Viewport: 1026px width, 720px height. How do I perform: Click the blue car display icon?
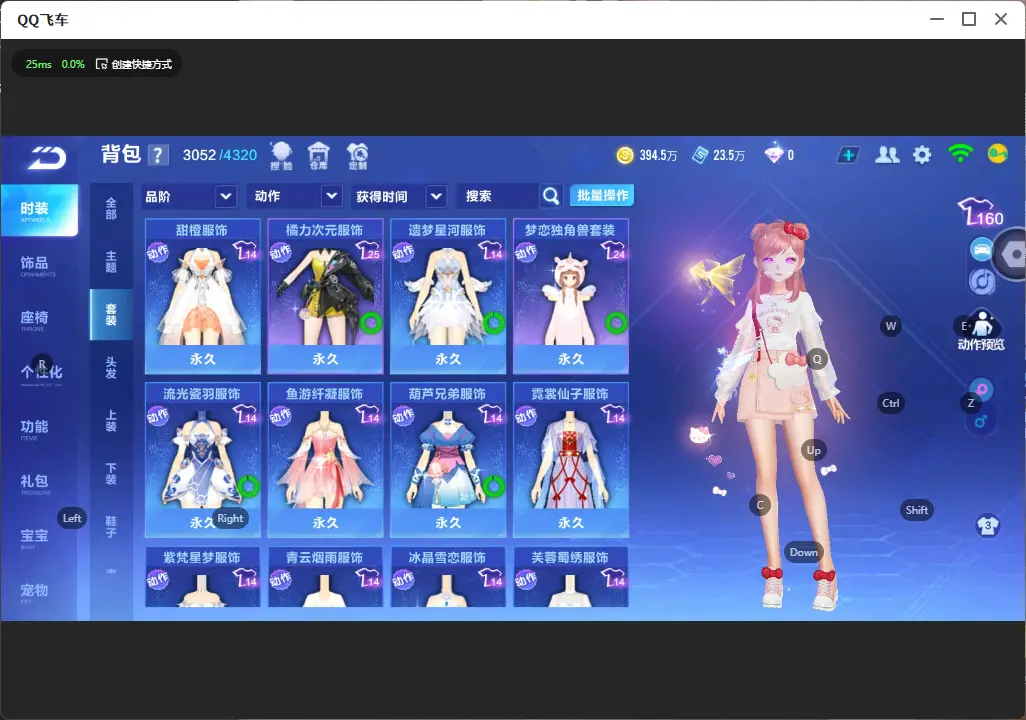click(x=982, y=250)
